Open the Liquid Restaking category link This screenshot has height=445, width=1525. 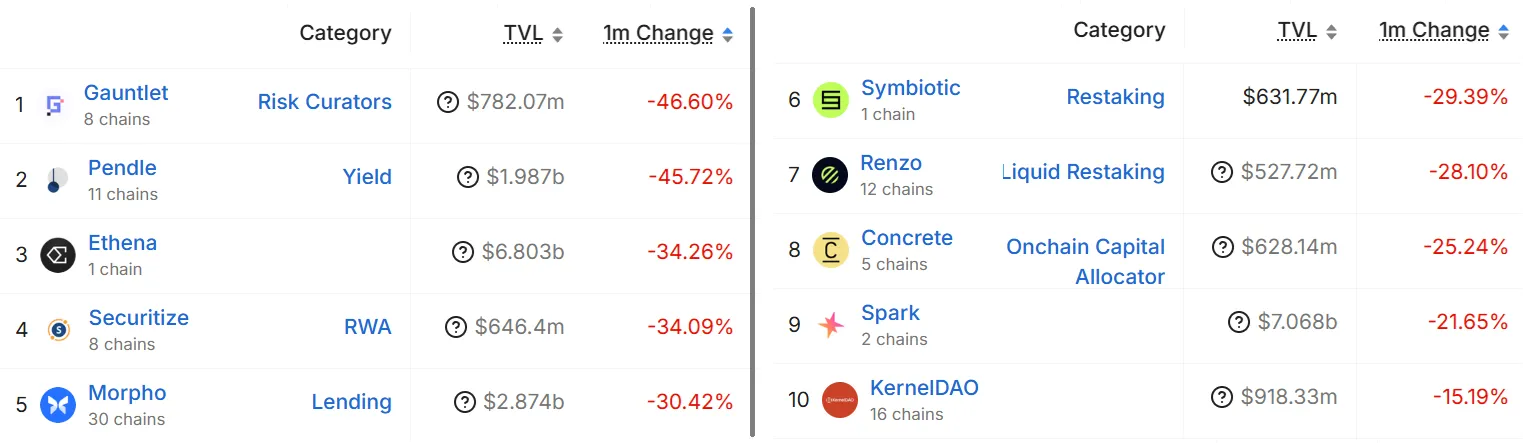point(1084,172)
